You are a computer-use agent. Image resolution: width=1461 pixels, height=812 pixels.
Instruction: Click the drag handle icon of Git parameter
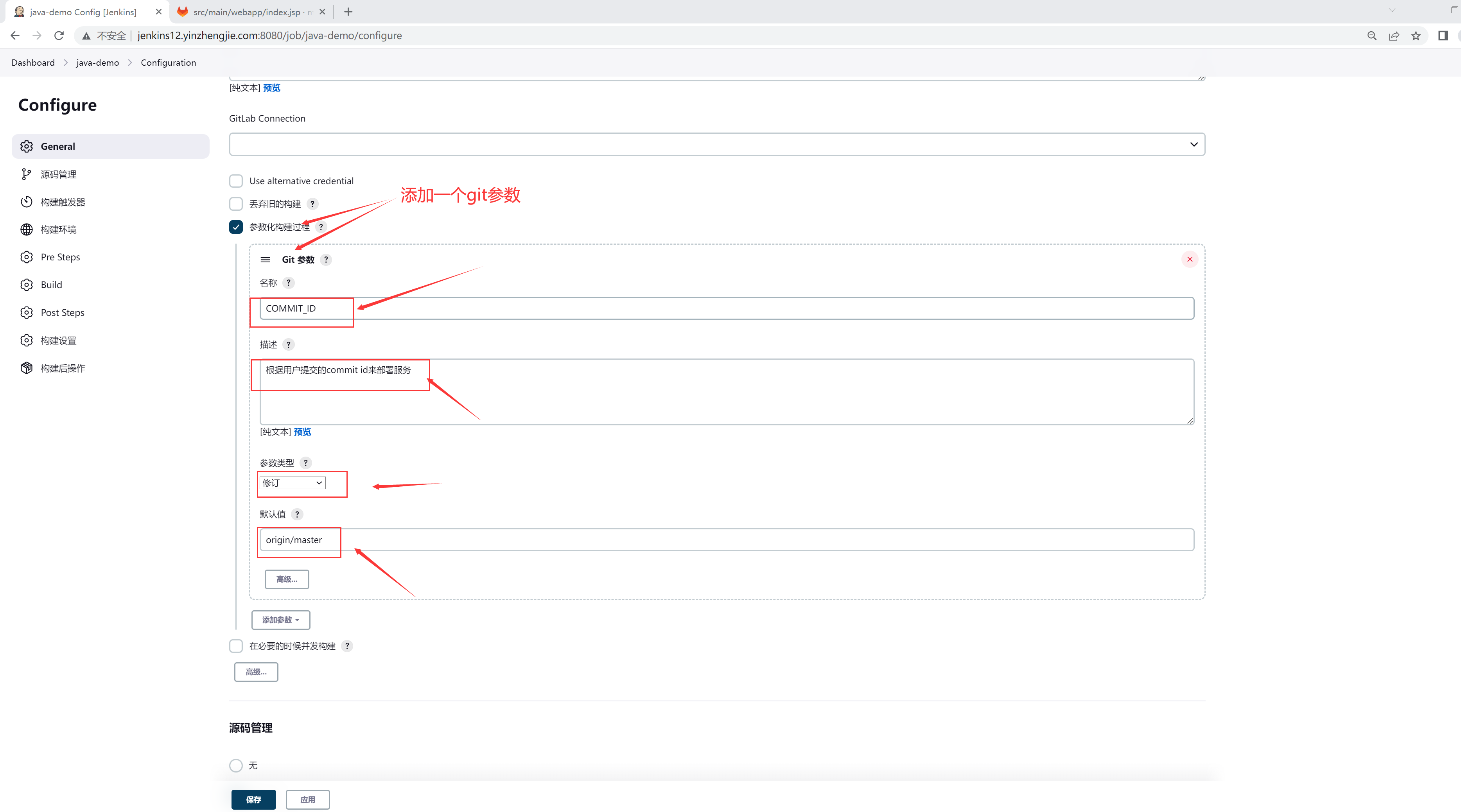(x=265, y=260)
